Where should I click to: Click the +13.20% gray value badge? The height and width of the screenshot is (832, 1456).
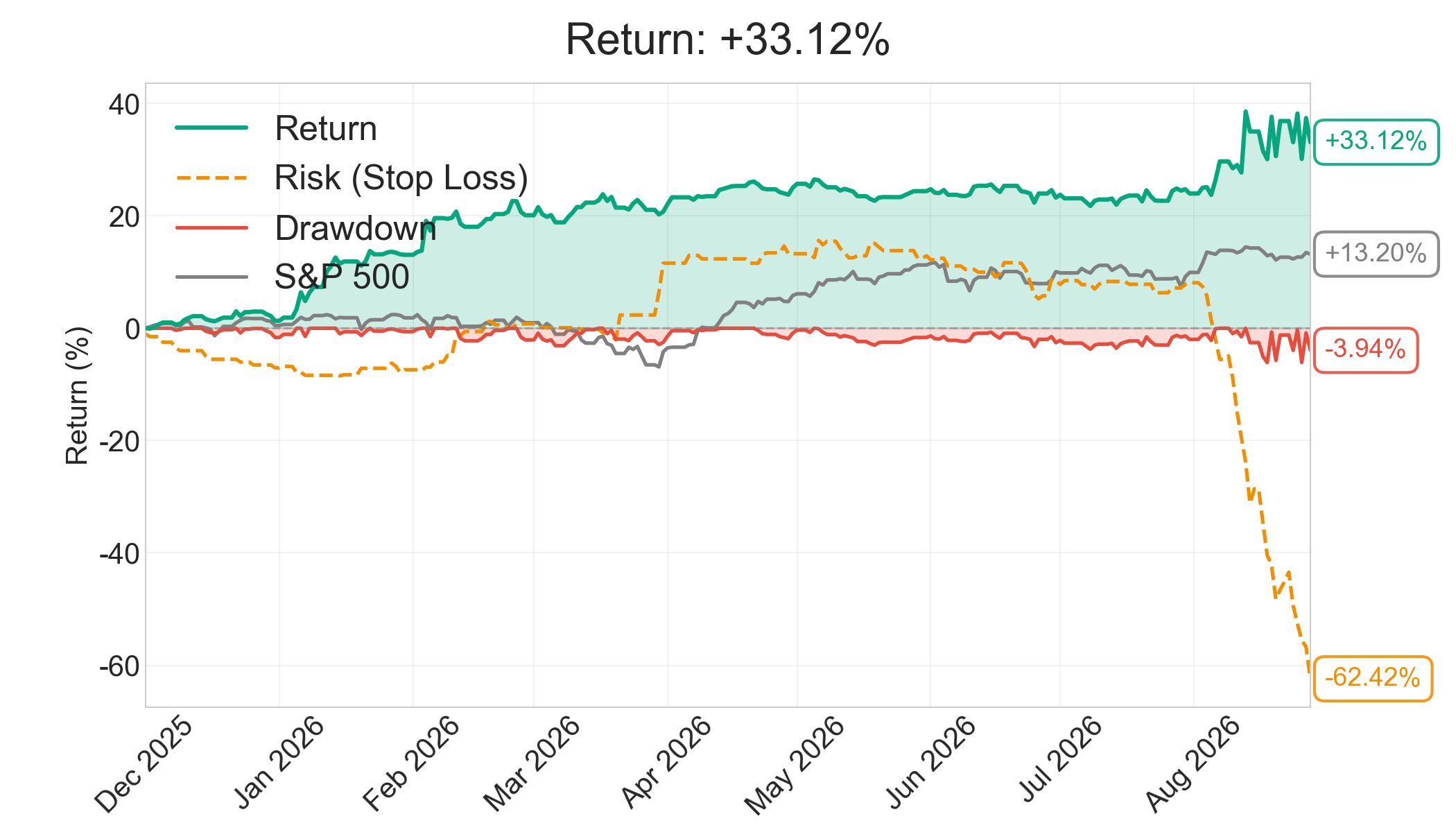(x=1376, y=254)
